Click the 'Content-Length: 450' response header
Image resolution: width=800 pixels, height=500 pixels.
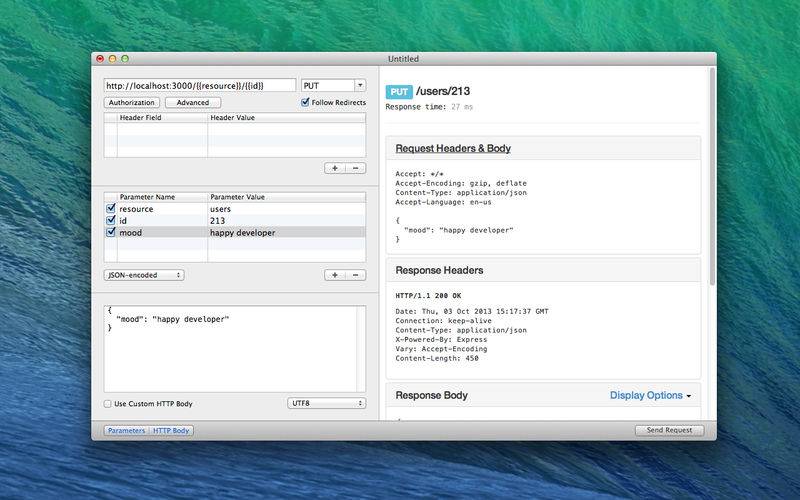pos(437,358)
